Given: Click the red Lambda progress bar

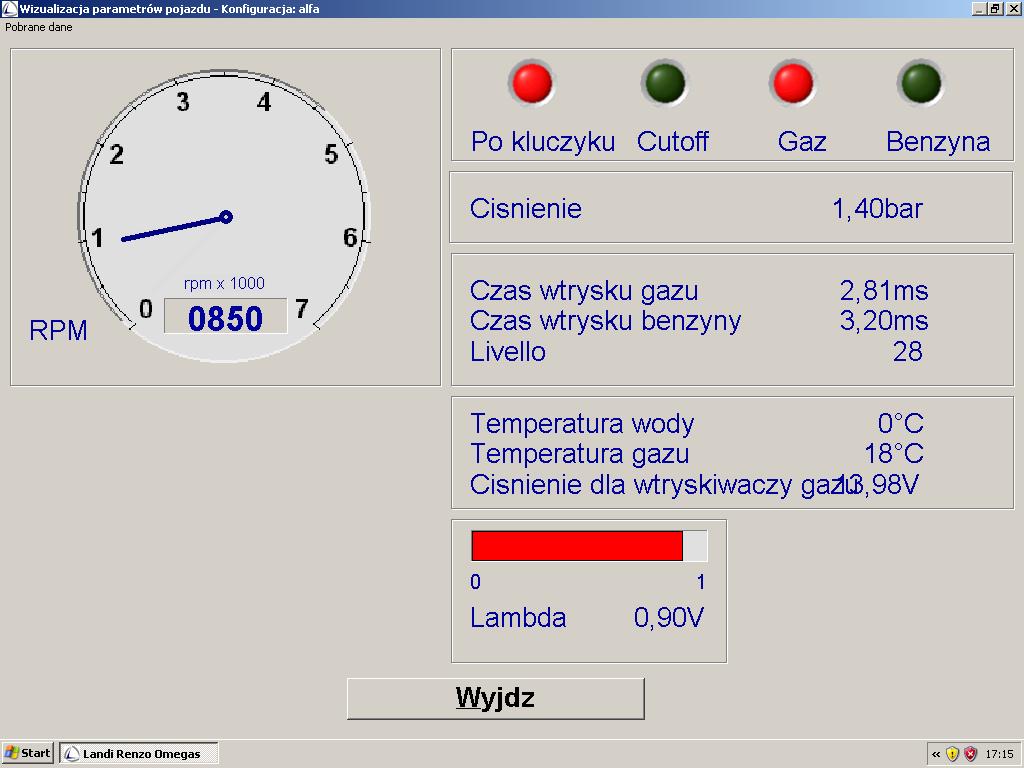Looking at the screenshot, I should 577,545.
